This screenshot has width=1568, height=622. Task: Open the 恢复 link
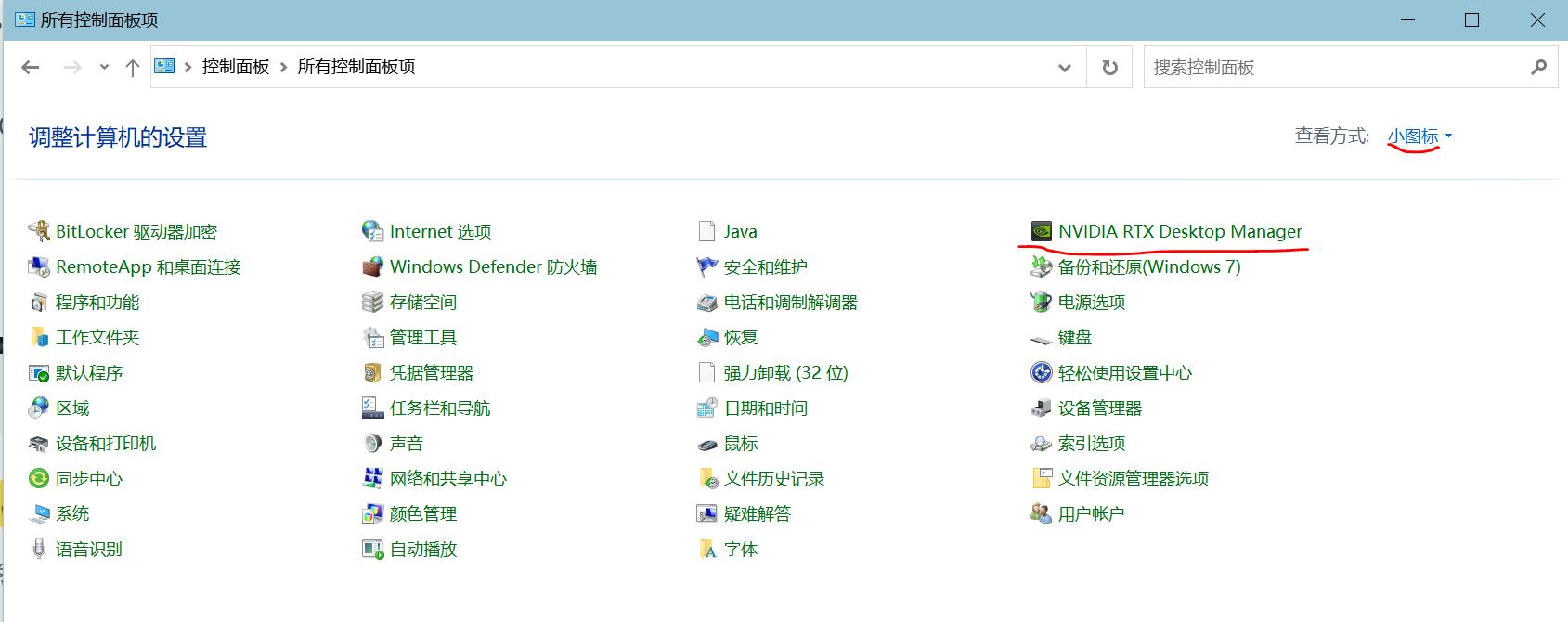pos(741,337)
